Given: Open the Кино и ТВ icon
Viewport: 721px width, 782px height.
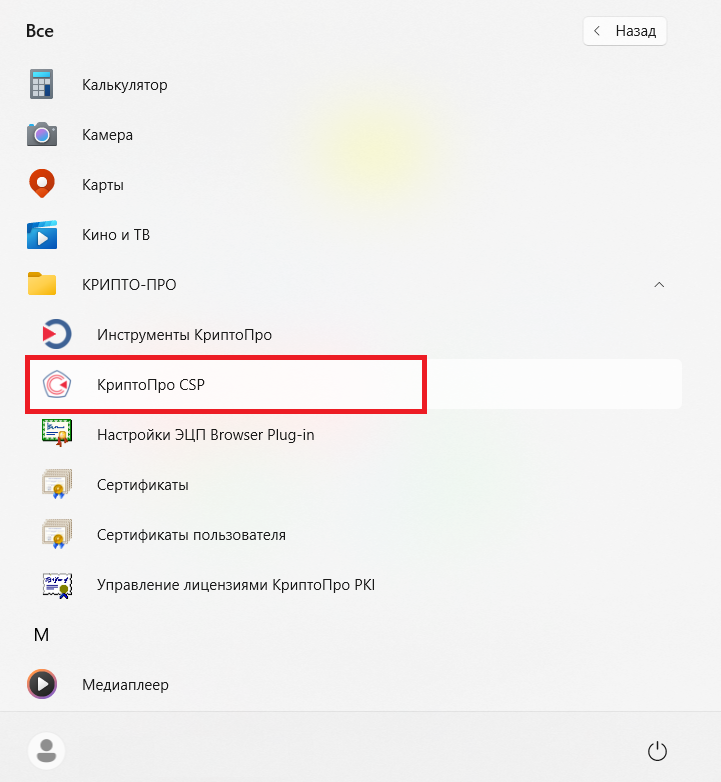Looking at the screenshot, I should coord(41,234).
